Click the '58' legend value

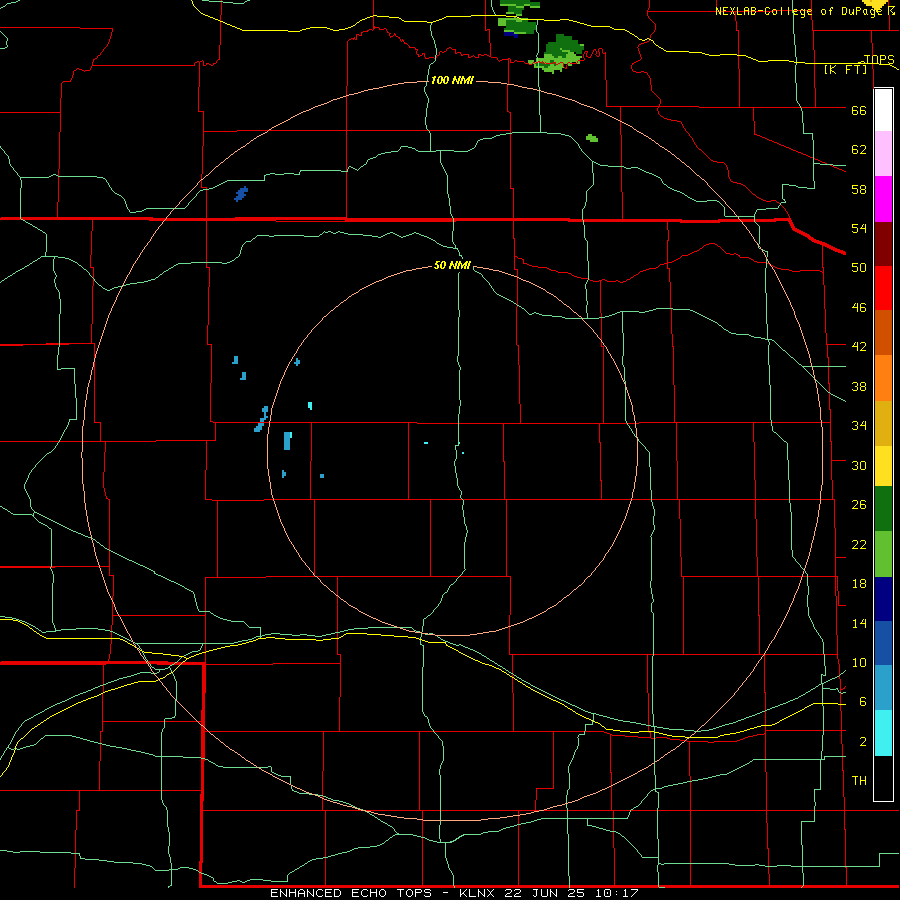859,189
